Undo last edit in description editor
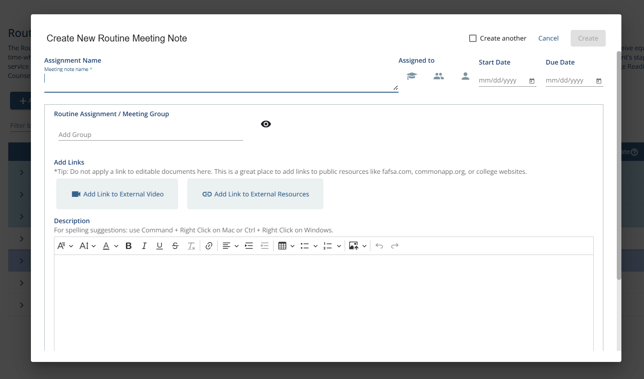This screenshot has height=379, width=644. pos(379,246)
